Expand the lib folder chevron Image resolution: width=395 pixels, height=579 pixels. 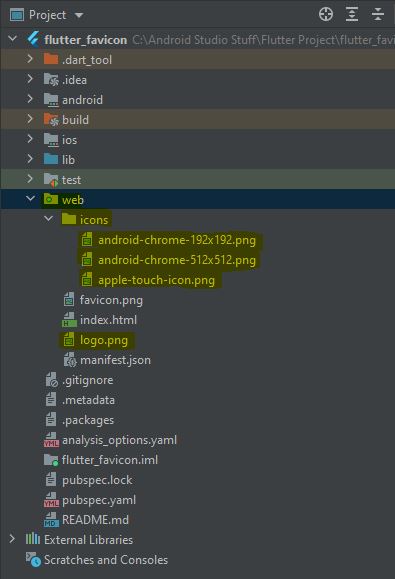coord(30,158)
